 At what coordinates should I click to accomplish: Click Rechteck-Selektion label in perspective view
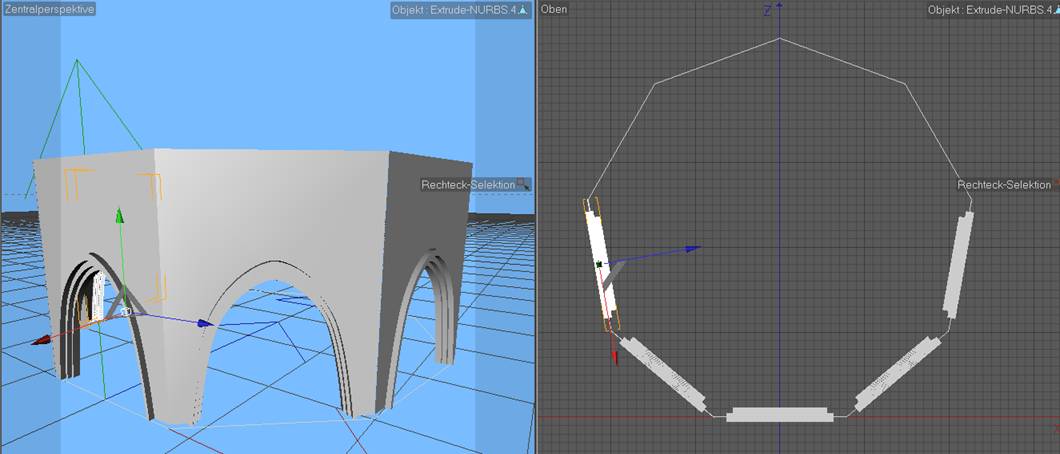coord(468,184)
